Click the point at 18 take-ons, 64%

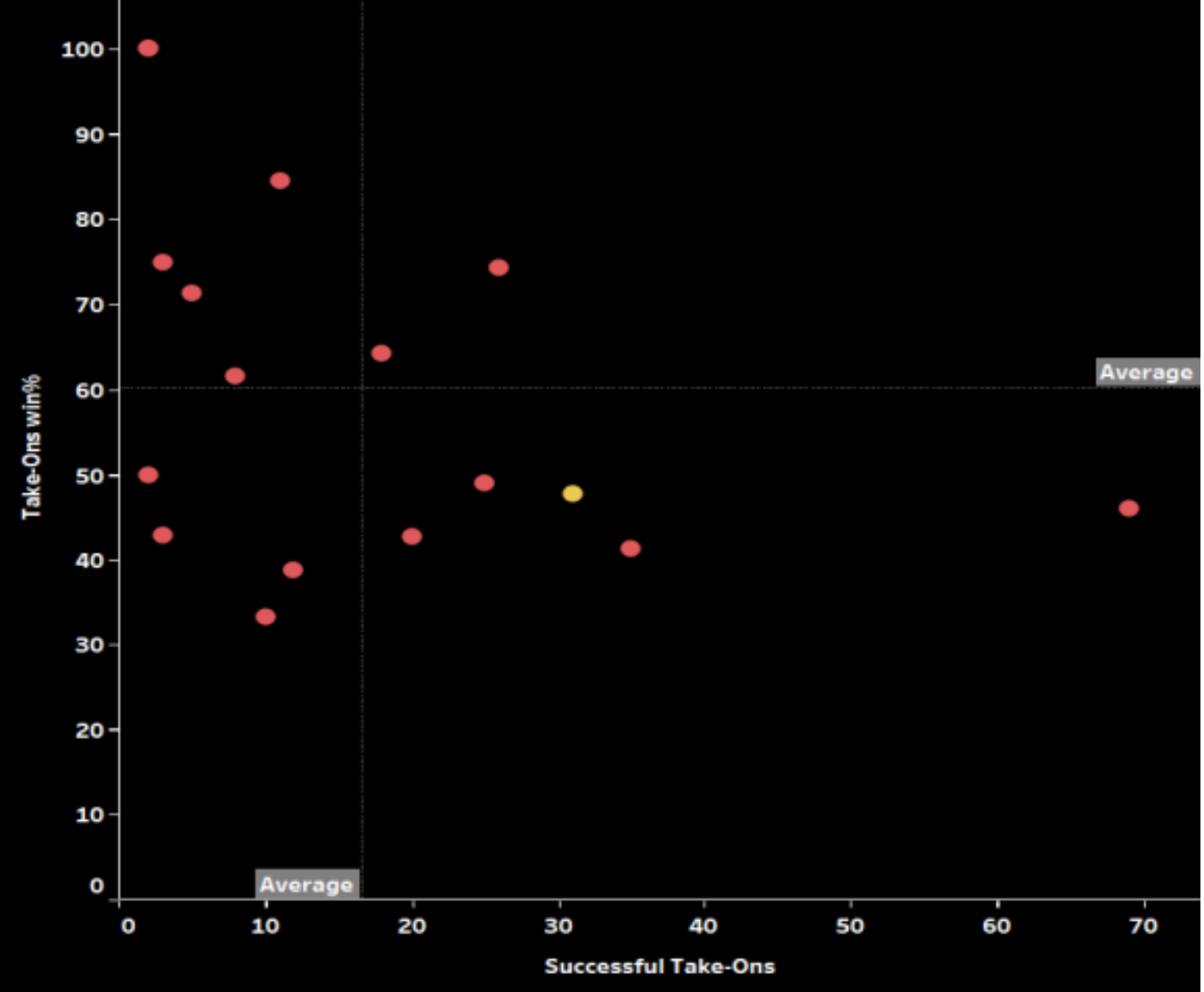[x=381, y=354]
